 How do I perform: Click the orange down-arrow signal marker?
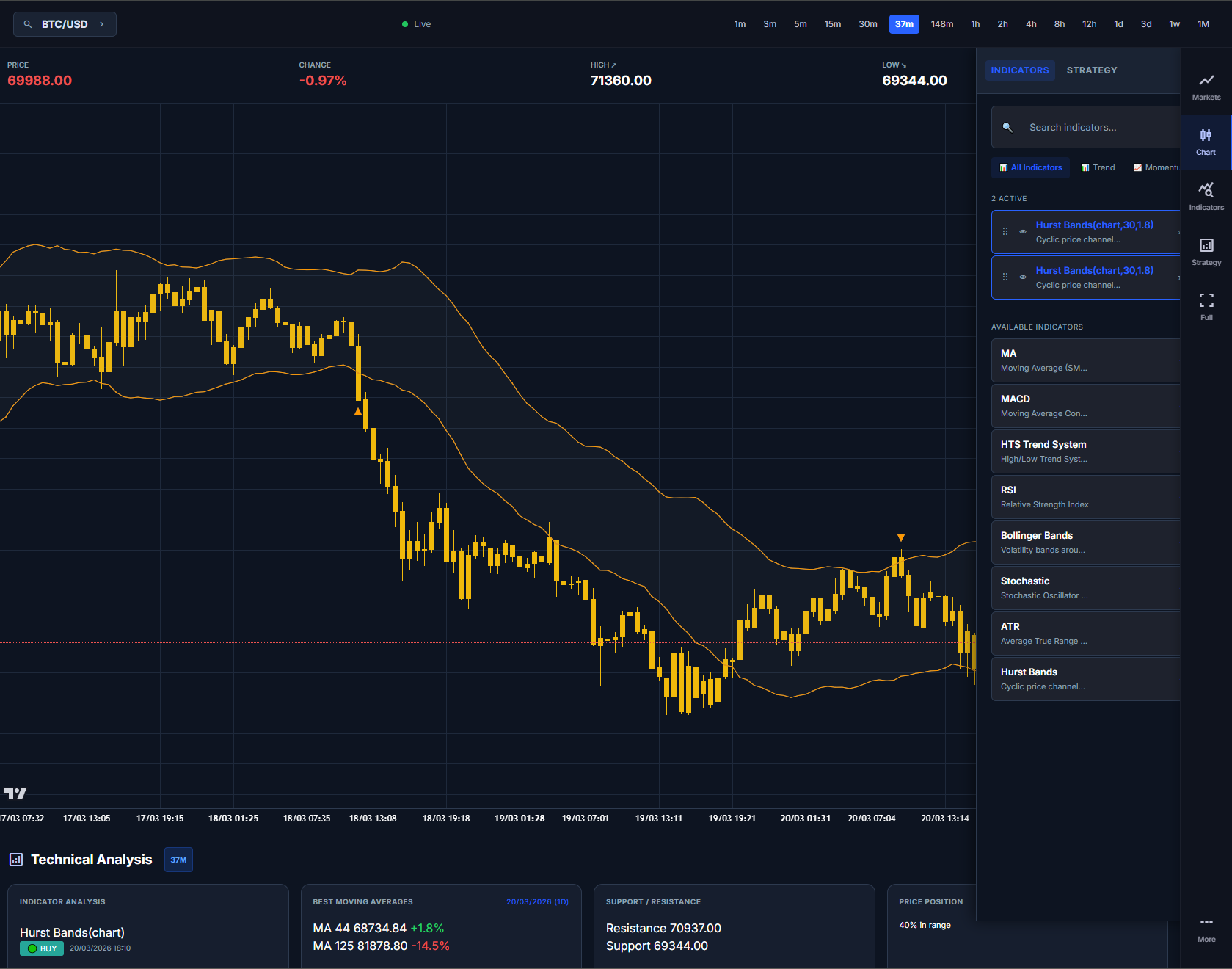(x=900, y=538)
